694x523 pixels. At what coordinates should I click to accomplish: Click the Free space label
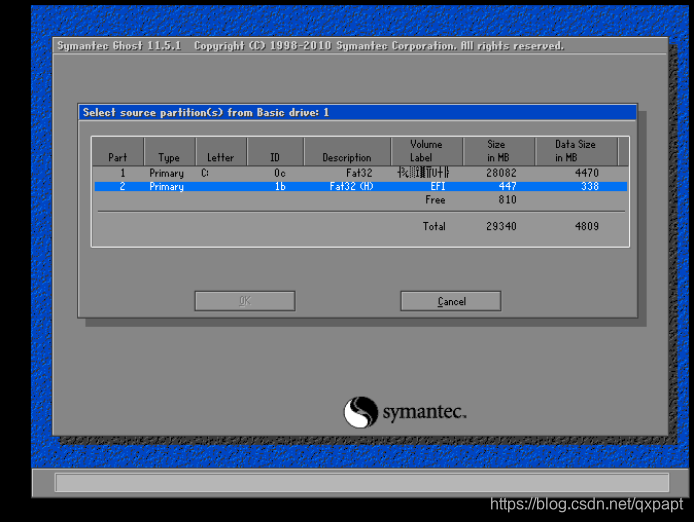tap(435, 200)
